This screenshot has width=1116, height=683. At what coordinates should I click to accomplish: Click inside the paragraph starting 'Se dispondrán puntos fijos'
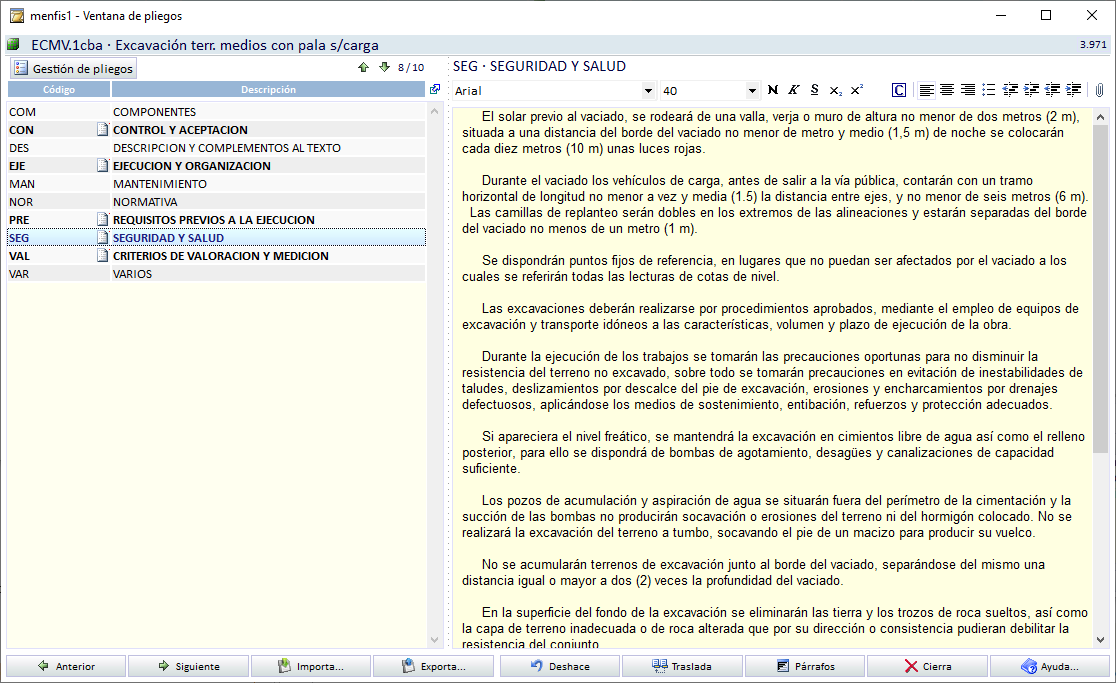[764, 268]
